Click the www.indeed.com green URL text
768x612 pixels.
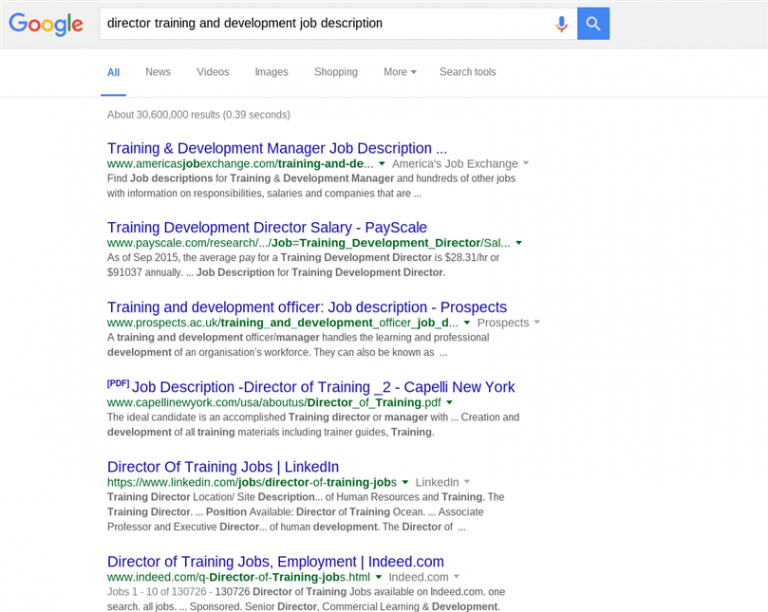pyautogui.click(x=239, y=577)
